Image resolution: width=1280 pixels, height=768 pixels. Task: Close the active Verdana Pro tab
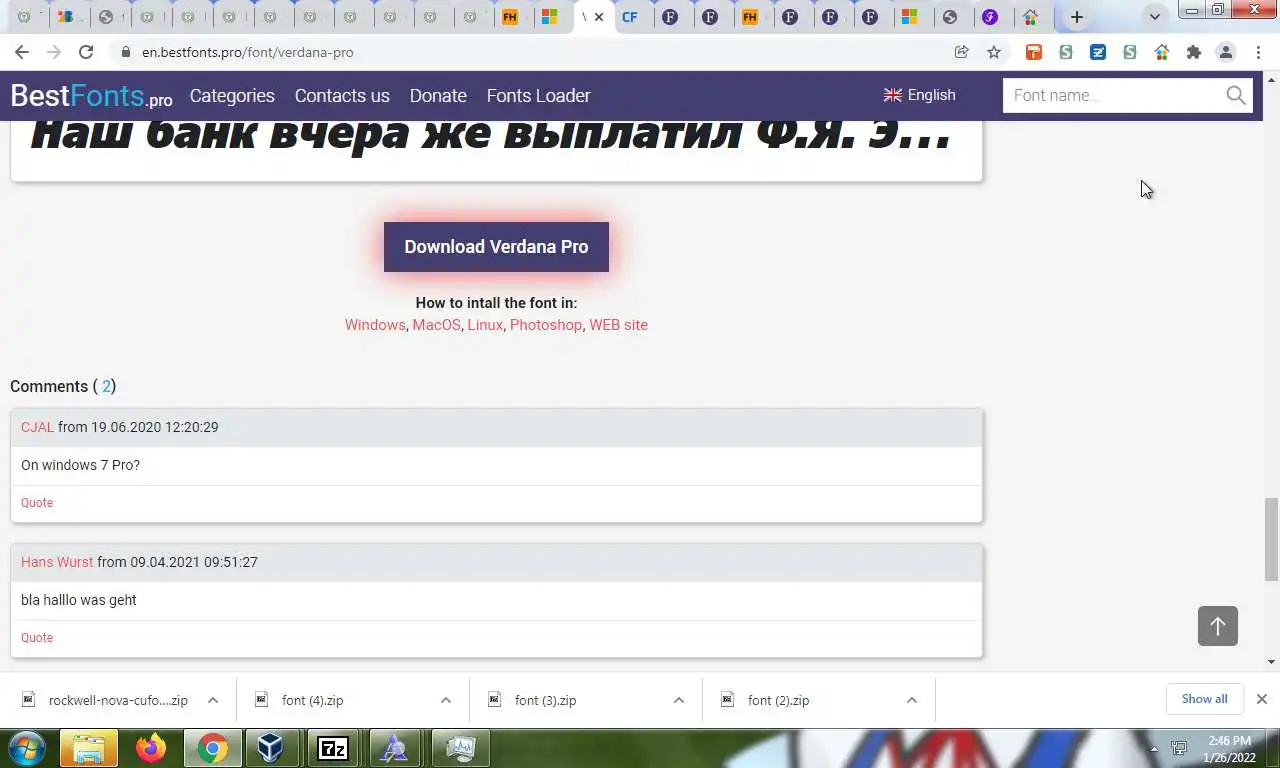[599, 17]
